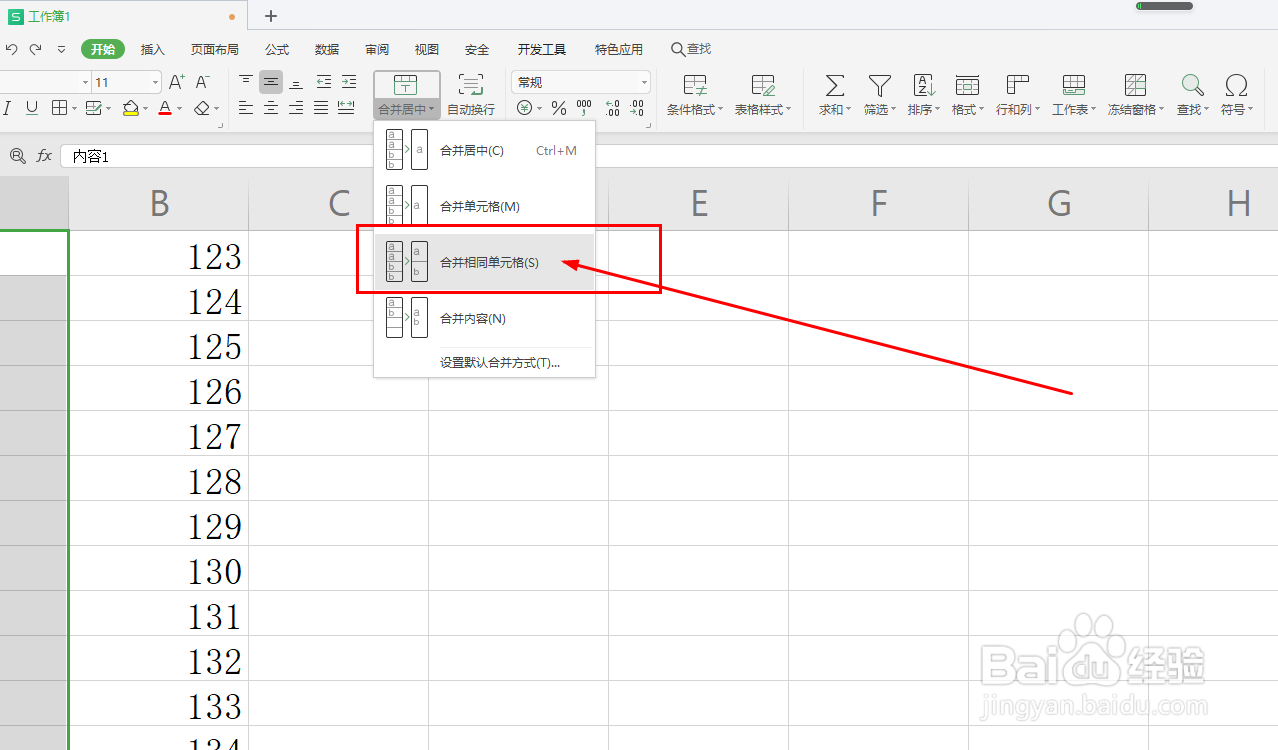Open the 数据 ribbon tab
This screenshot has width=1278, height=750.
327,49
